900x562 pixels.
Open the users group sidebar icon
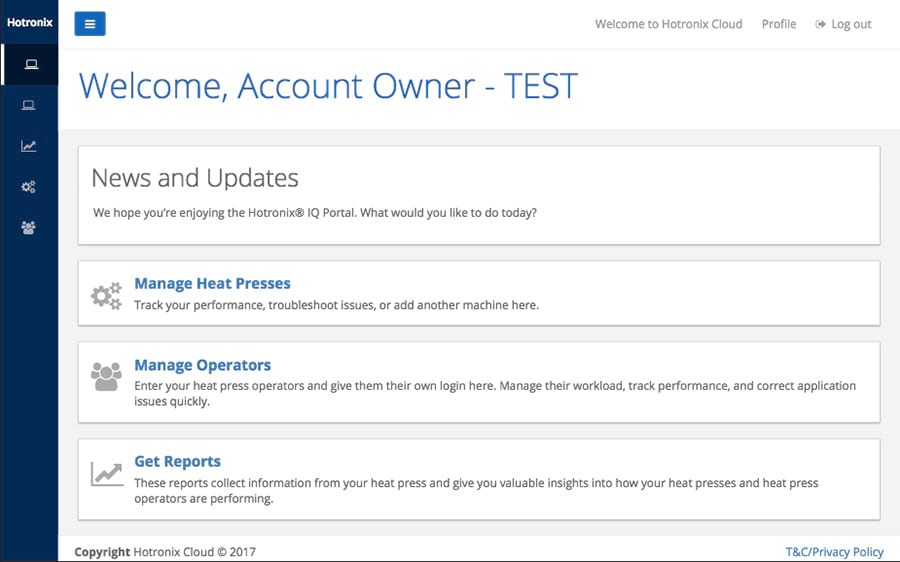(x=29, y=228)
